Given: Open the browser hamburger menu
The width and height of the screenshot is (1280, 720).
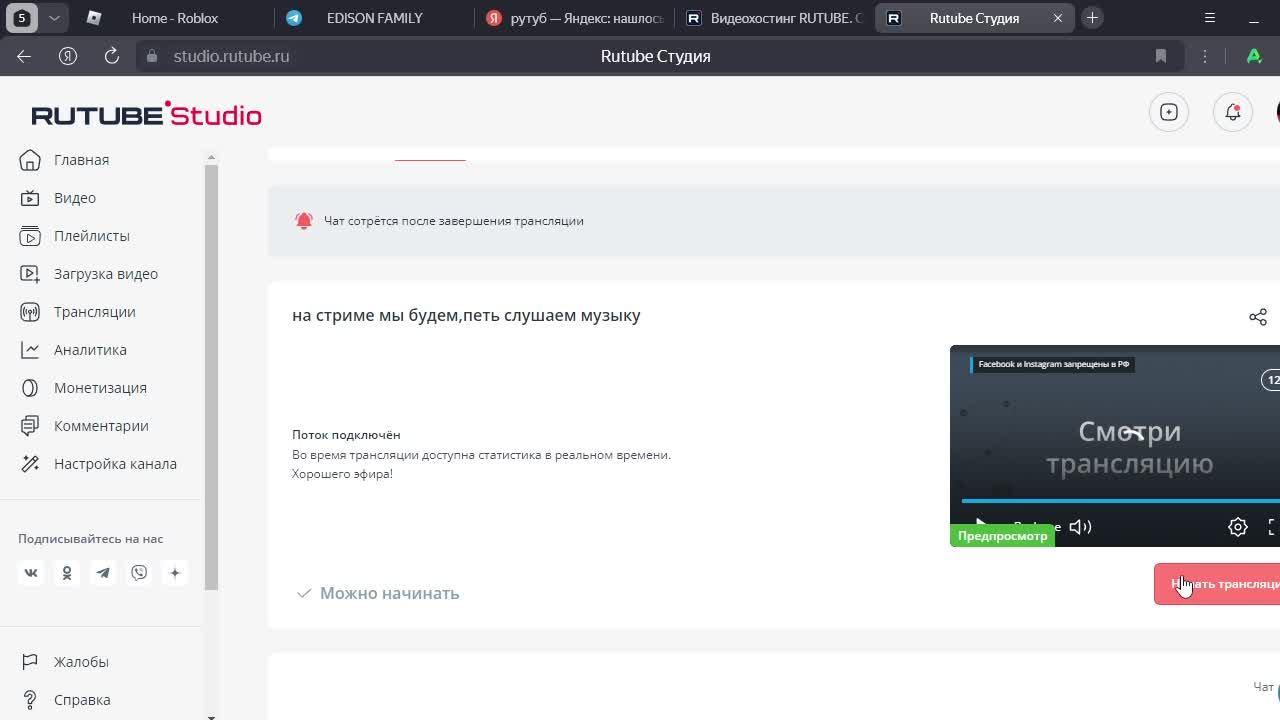Looking at the screenshot, I should coord(1209,18).
